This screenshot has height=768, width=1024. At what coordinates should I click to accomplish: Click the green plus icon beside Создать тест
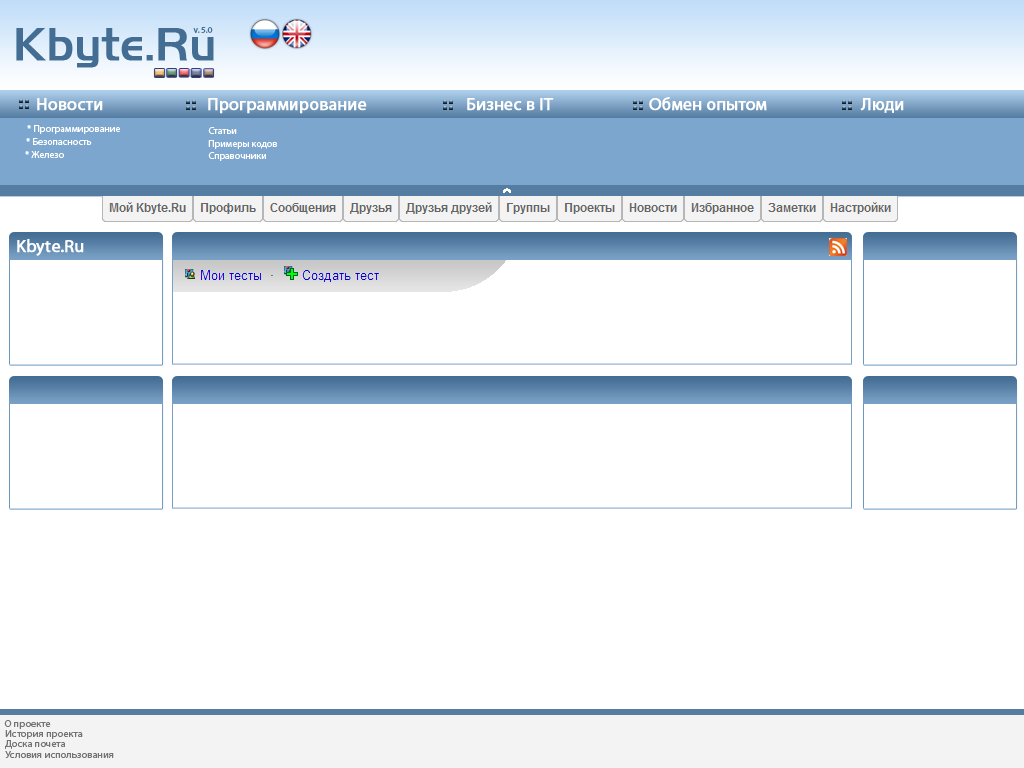(x=291, y=274)
